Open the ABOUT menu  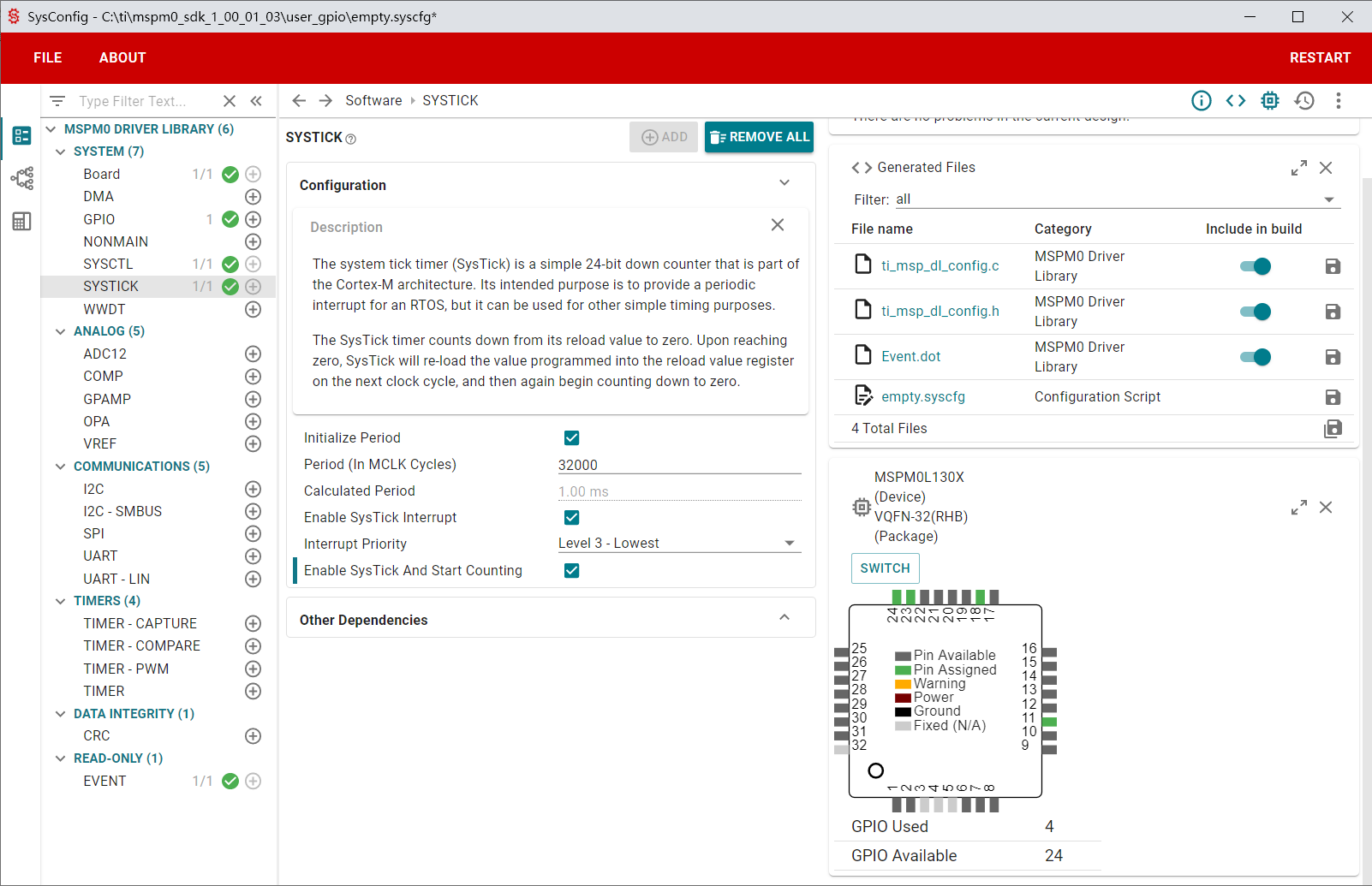[122, 58]
